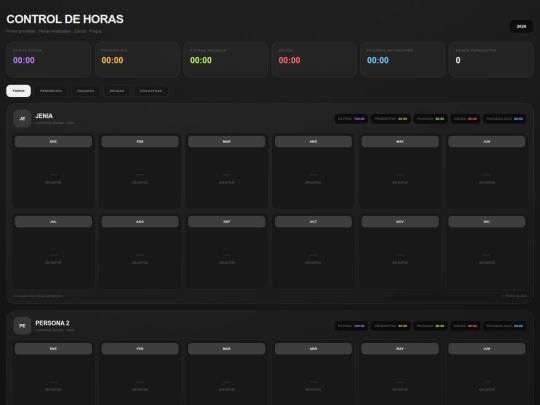The image size is (540, 405).
Task: Open Jenia's NOV month card
Action: (400, 251)
